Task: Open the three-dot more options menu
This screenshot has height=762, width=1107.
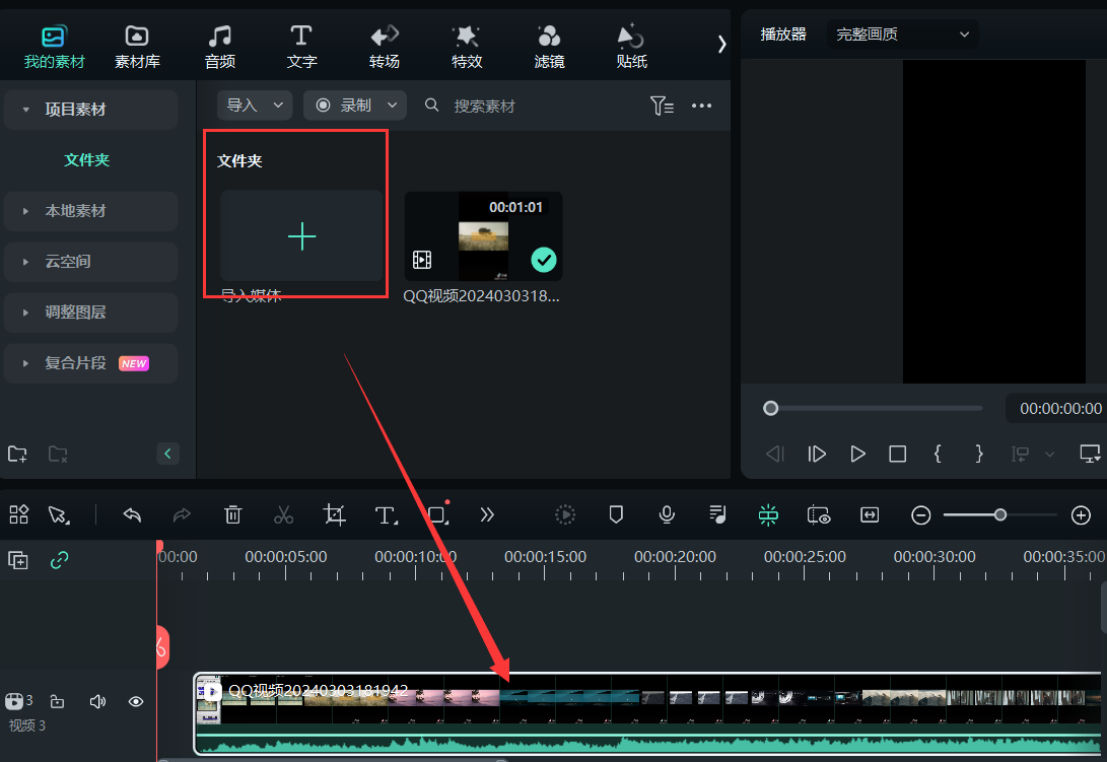Action: pyautogui.click(x=702, y=105)
